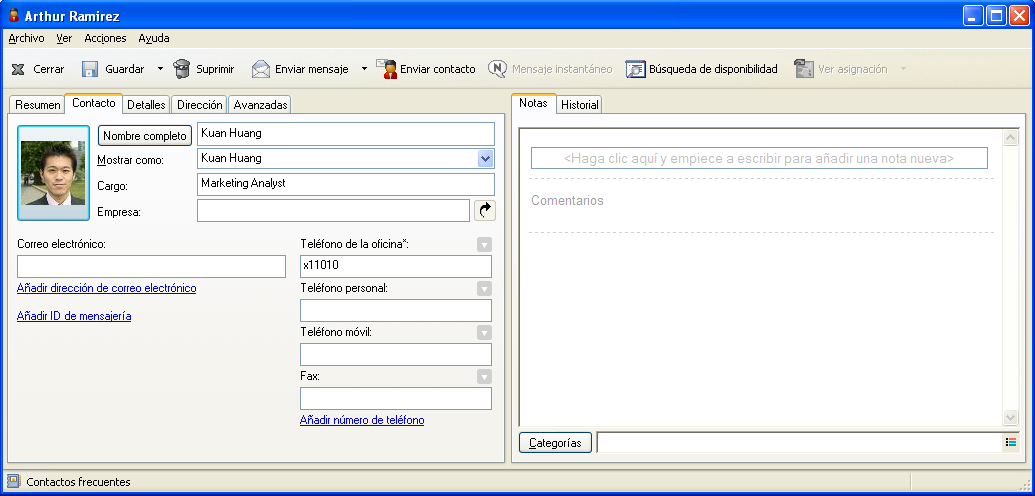Click the Cargo field with Marketing Analyst
This screenshot has height=496, width=1035.
coord(346,184)
